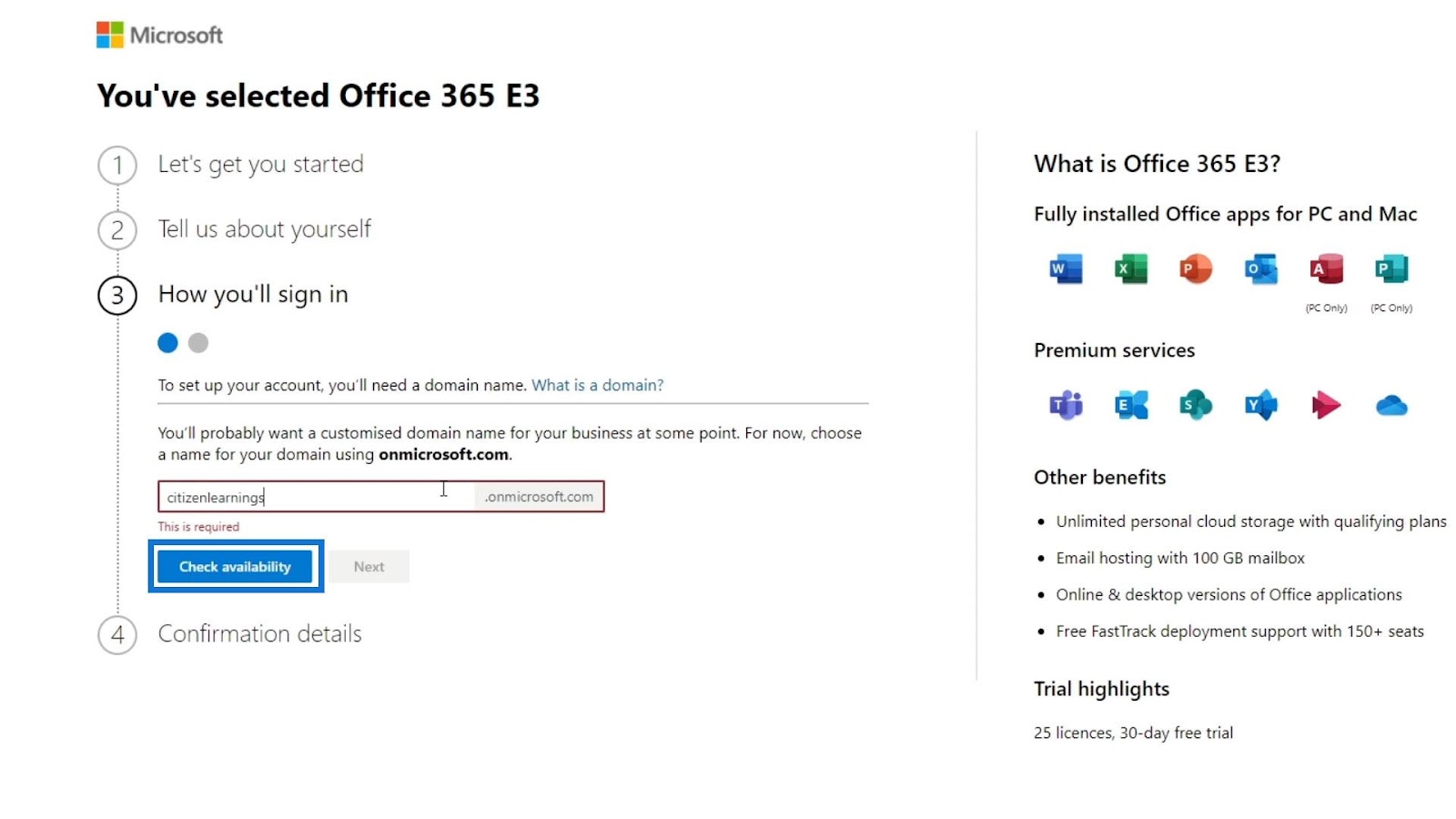1456x819 pixels.
Task: Select the OneDrive cloud icon
Action: click(1391, 405)
